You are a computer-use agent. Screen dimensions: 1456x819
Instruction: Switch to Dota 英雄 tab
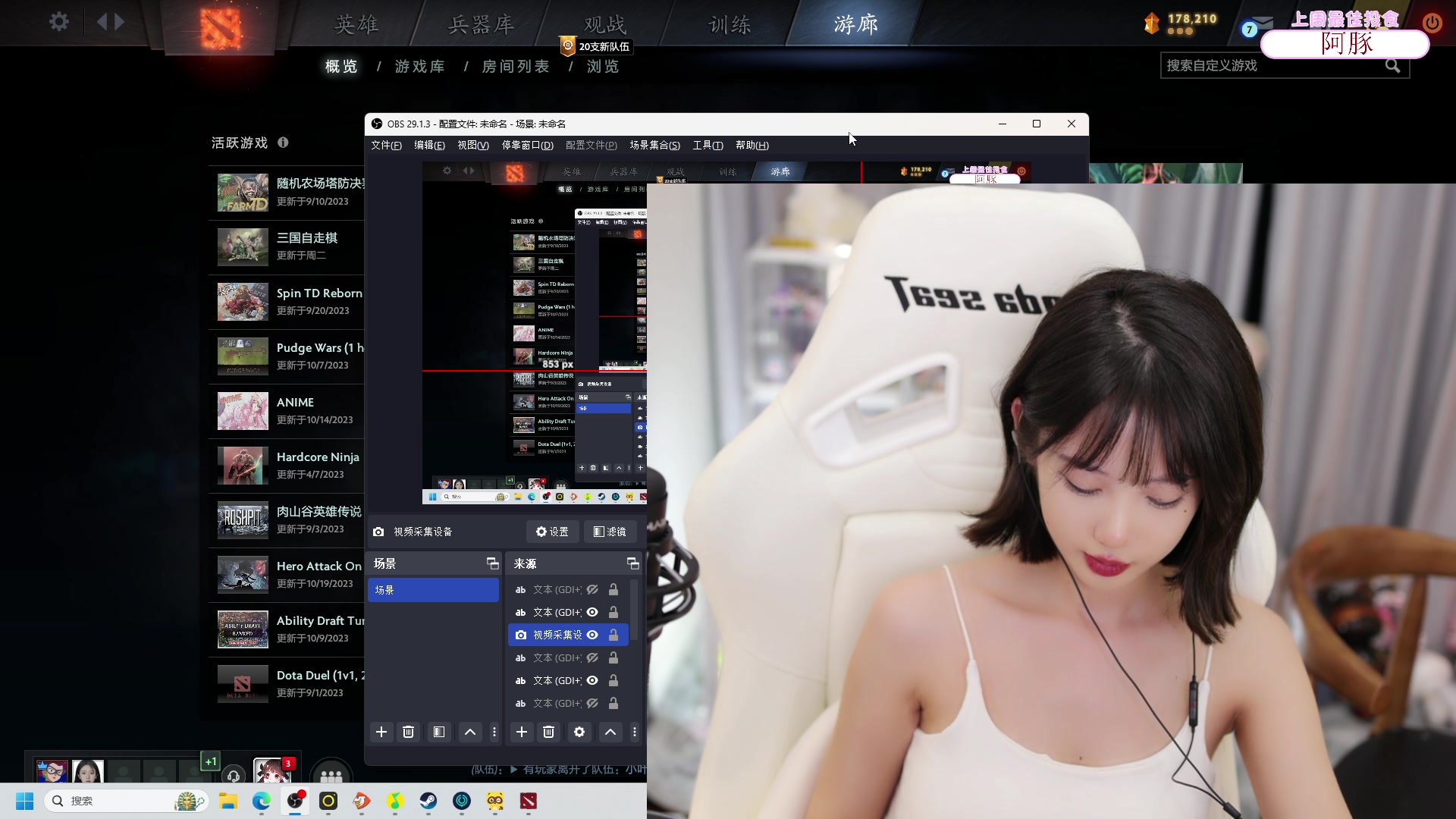coord(356,24)
